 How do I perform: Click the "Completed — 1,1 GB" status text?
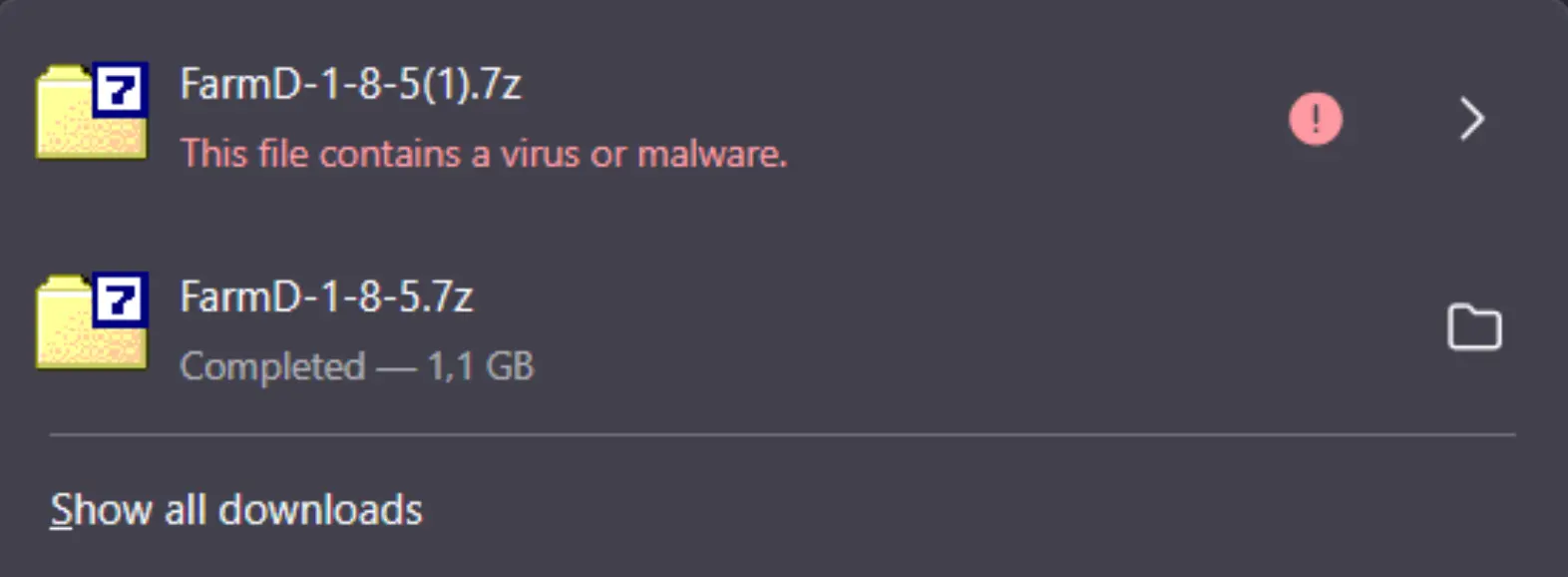[x=356, y=366]
